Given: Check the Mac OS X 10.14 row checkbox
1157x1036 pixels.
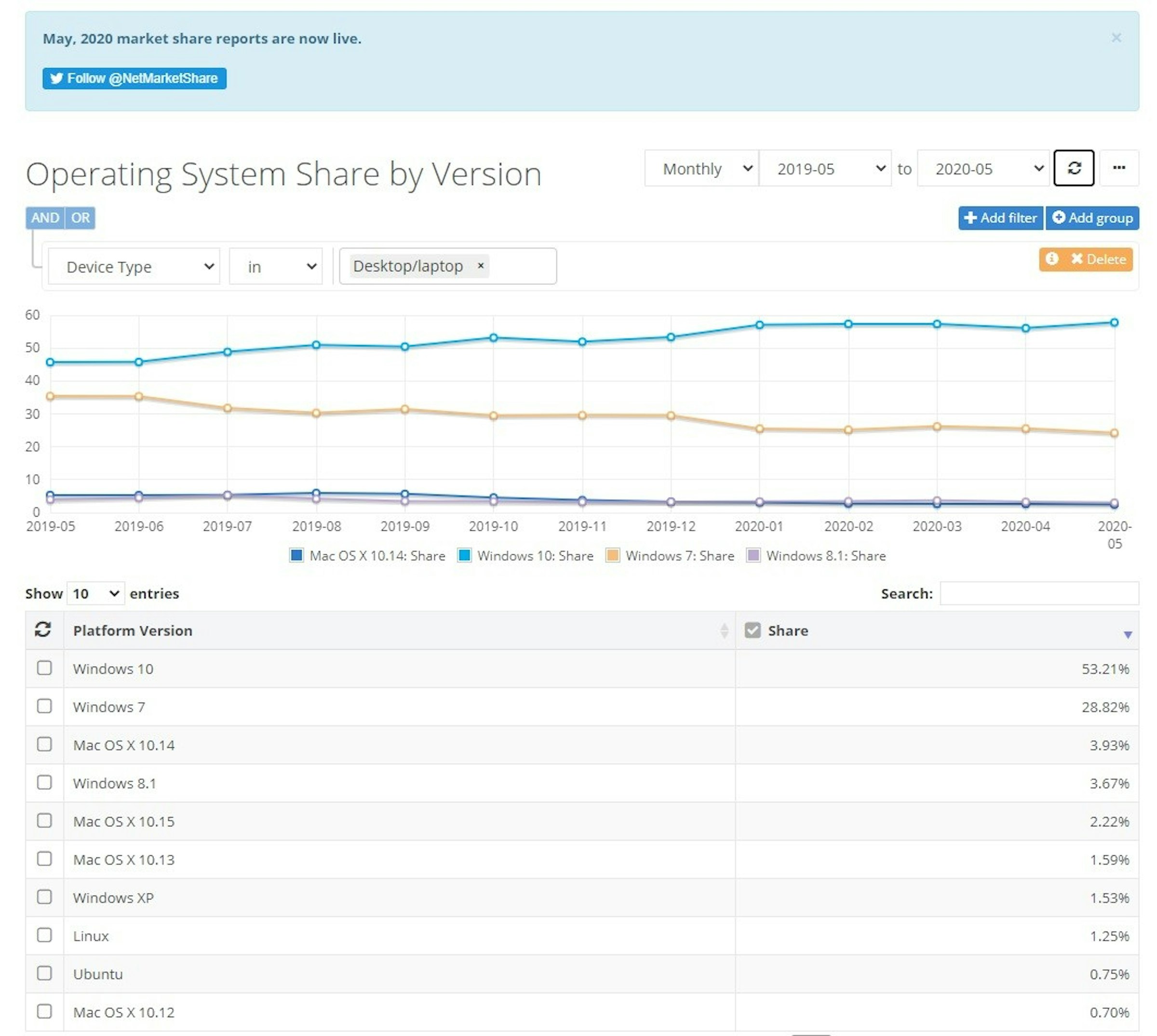Looking at the screenshot, I should 44,743.
